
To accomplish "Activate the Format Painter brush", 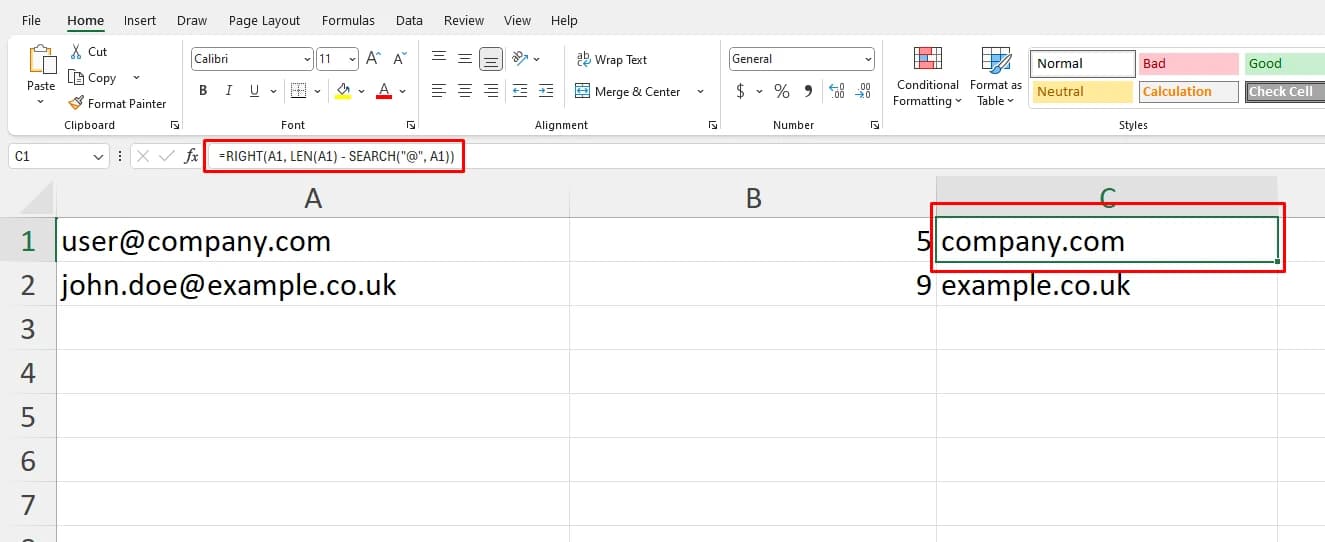I will click(x=118, y=103).
